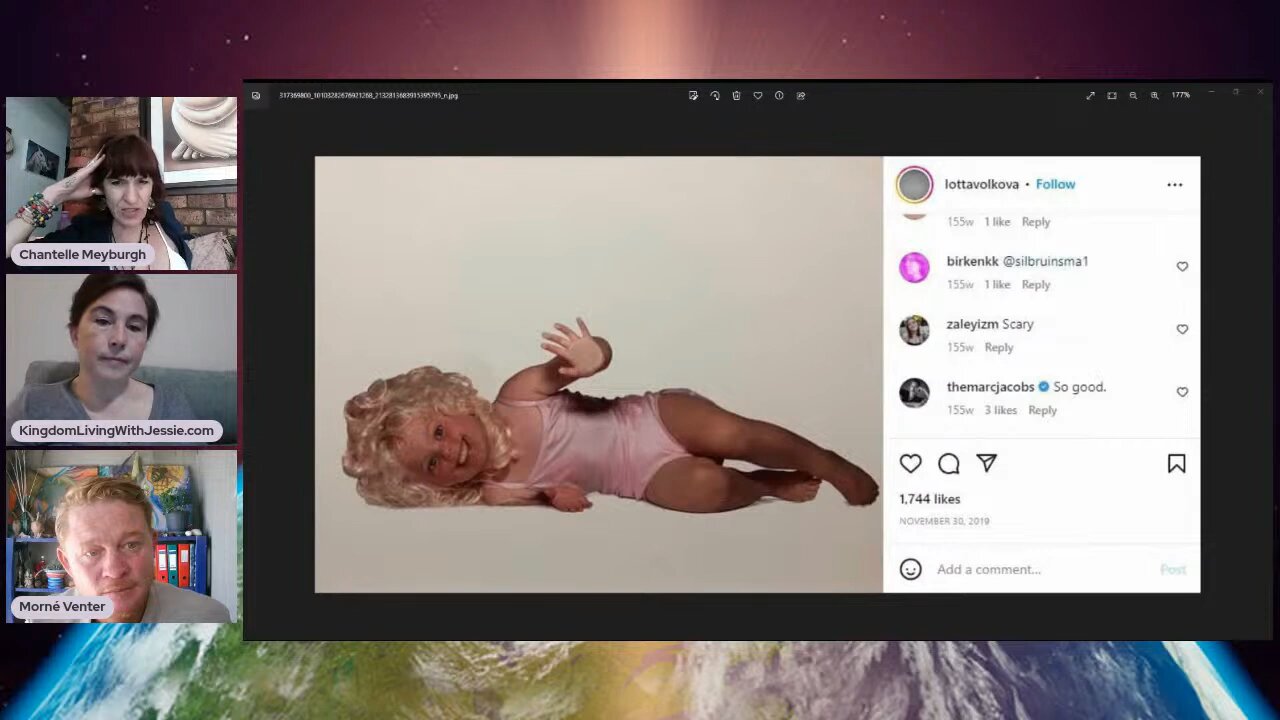Click the 'So good.' comment text
The height and width of the screenshot is (720, 1280).
click(1080, 387)
